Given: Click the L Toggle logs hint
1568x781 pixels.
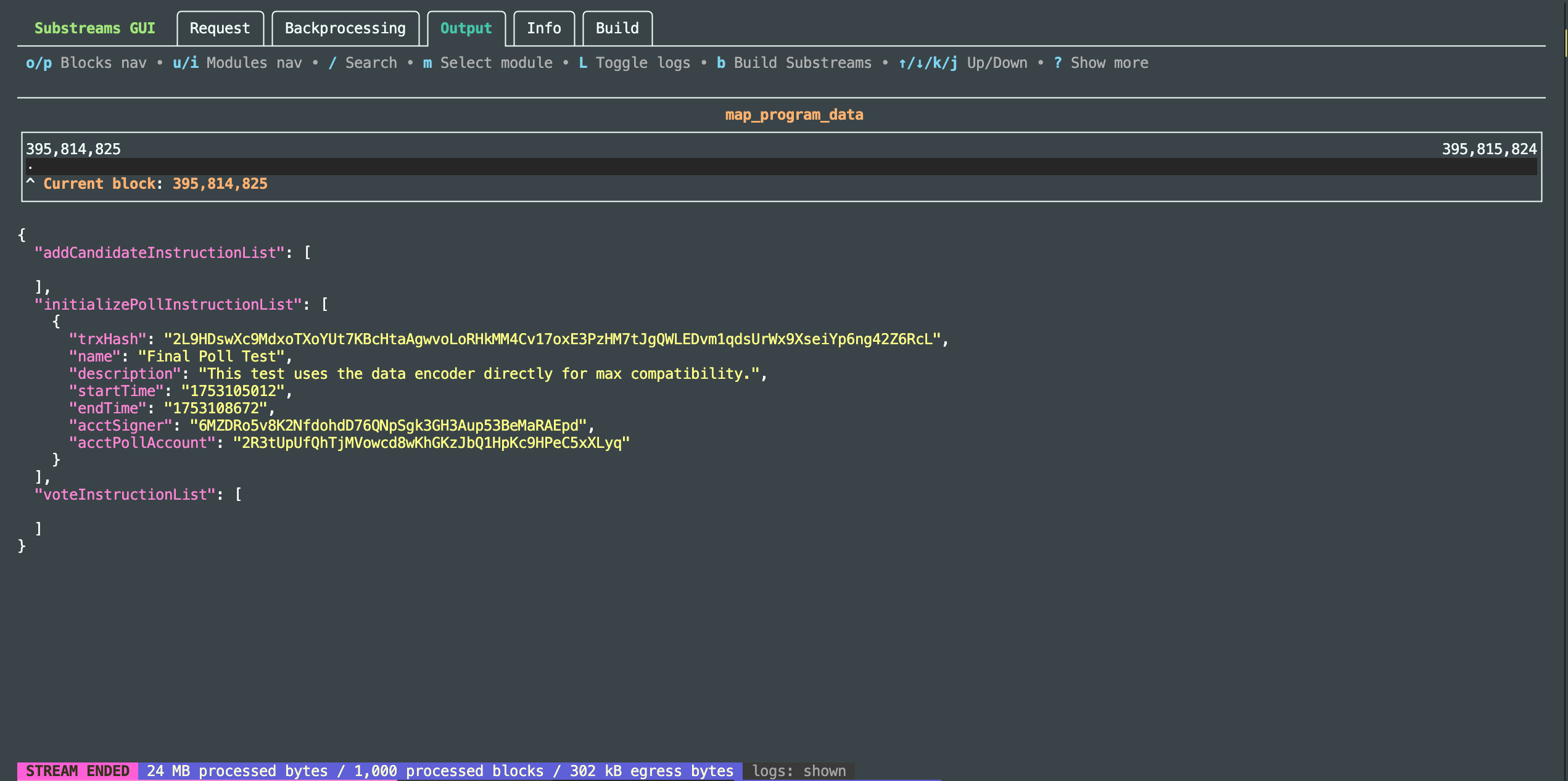Looking at the screenshot, I should click(x=635, y=63).
